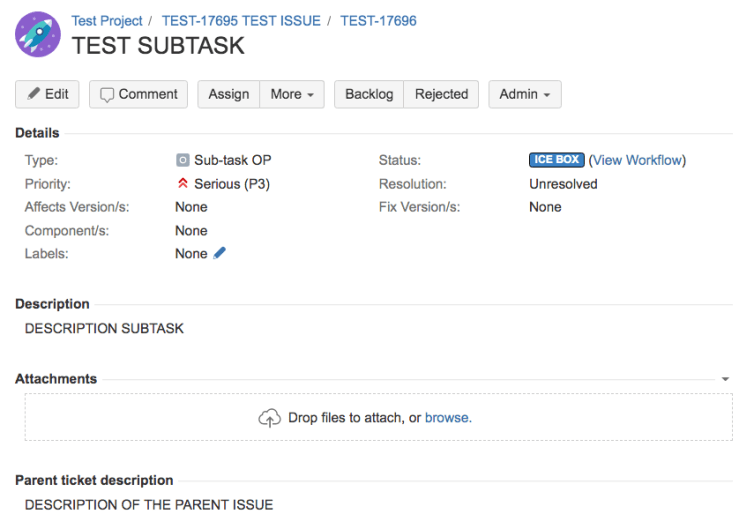Click the Comment button
This screenshot has width=739, height=529.
tap(139, 94)
